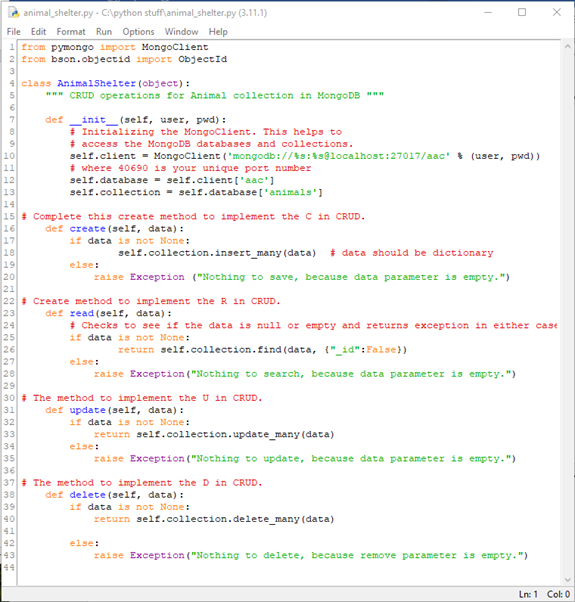Image resolution: width=575 pixels, height=602 pixels.
Task: Click line number 10 in the gutter
Action: [9, 156]
